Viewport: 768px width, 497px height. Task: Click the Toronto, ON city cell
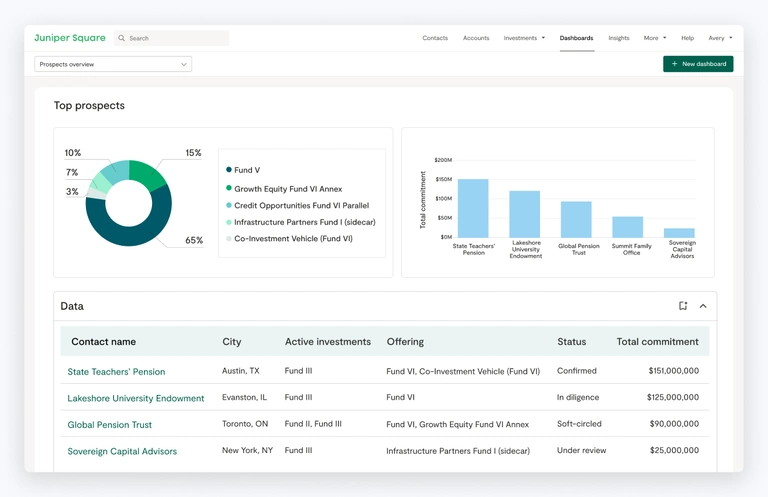pos(245,424)
